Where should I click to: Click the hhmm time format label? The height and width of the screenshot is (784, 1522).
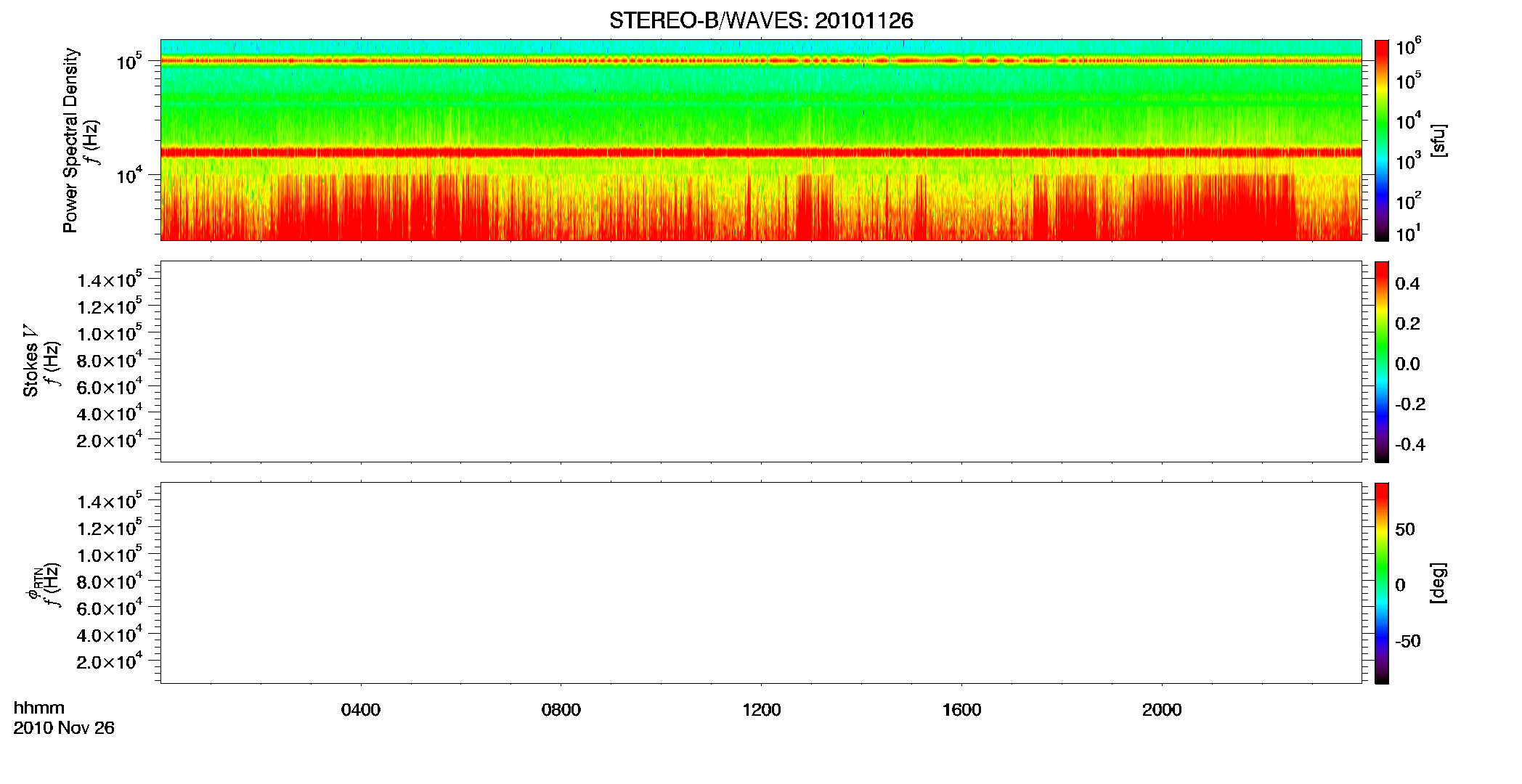pyautogui.click(x=39, y=708)
